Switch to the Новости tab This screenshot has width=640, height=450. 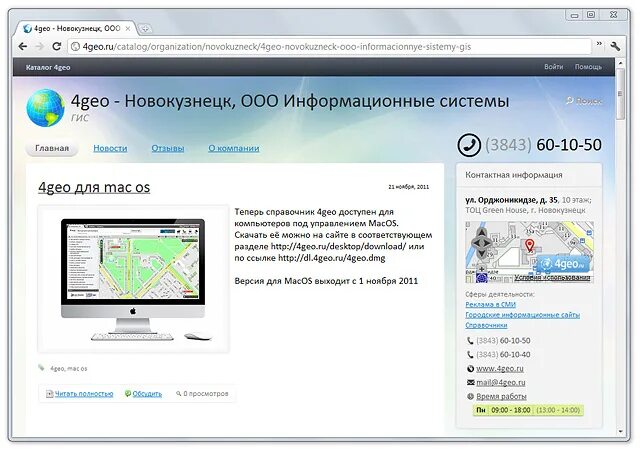pyautogui.click(x=110, y=148)
